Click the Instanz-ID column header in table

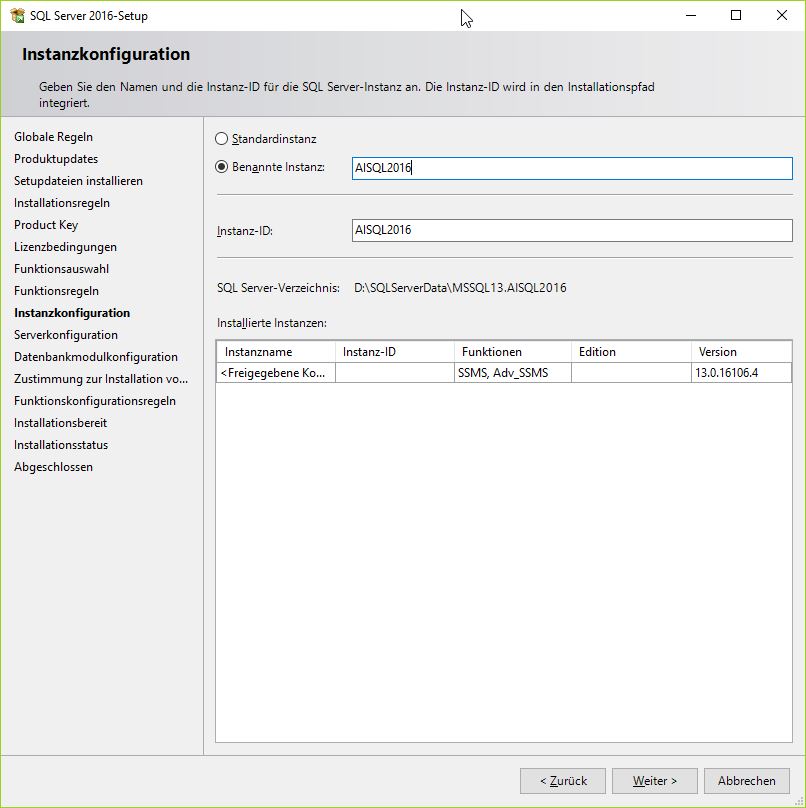[395, 352]
